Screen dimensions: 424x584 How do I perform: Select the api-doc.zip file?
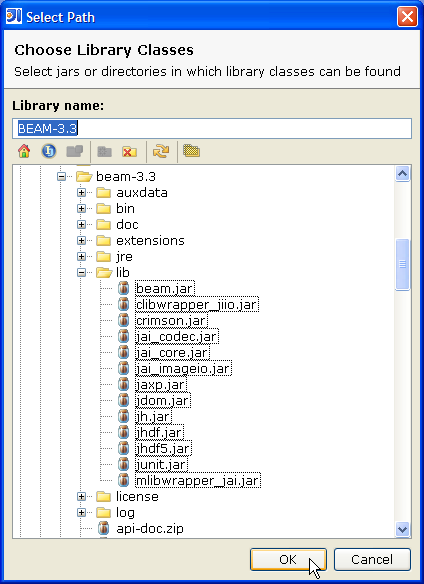150,529
